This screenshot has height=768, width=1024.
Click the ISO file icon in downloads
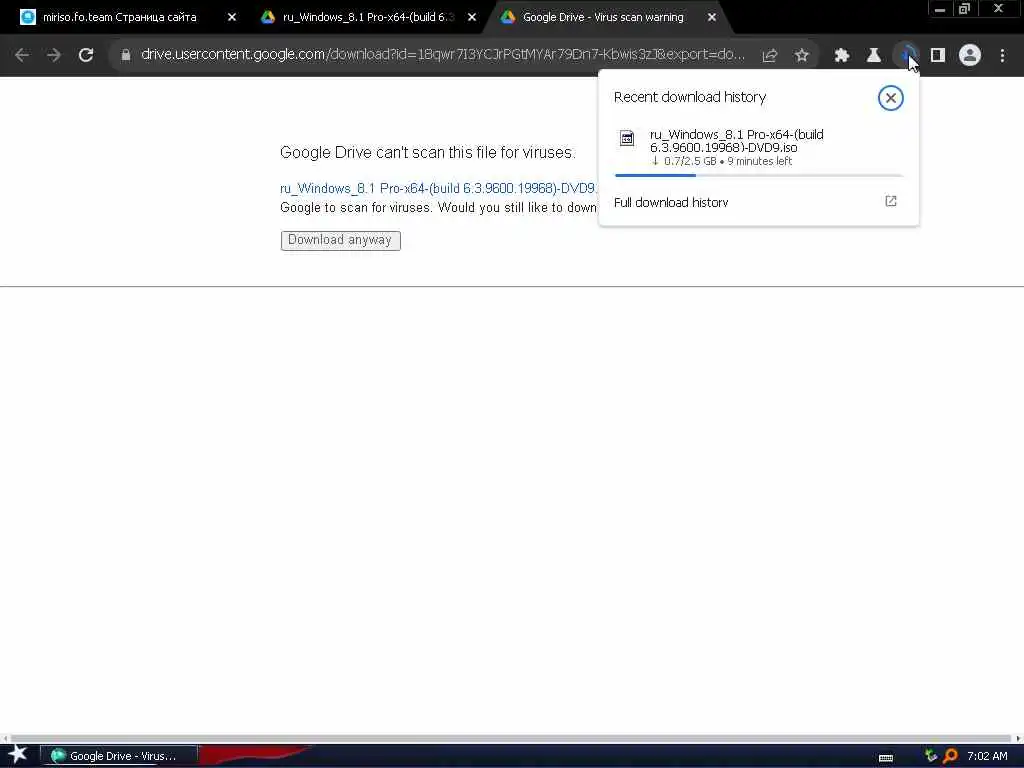click(627, 138)
